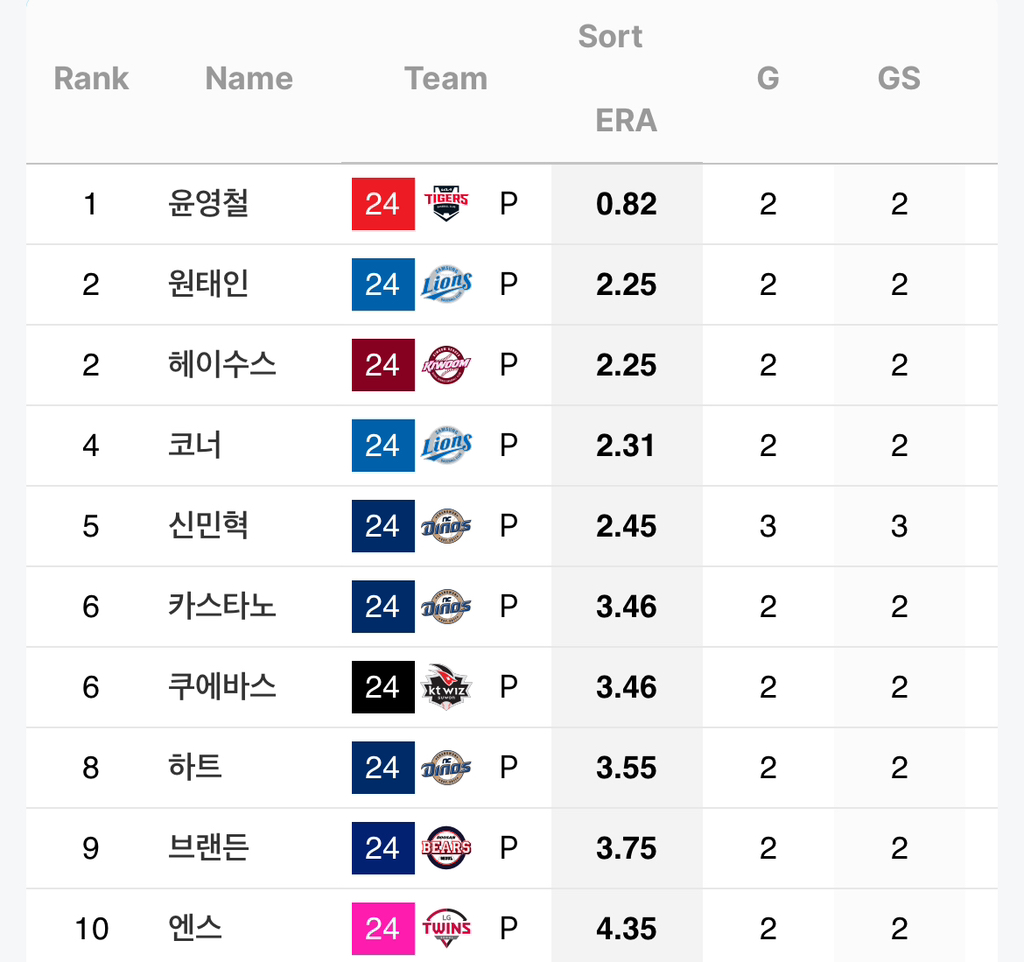Click the KIA Tigers logo in row one
1024x962 pixels.
tap(446, 203)
